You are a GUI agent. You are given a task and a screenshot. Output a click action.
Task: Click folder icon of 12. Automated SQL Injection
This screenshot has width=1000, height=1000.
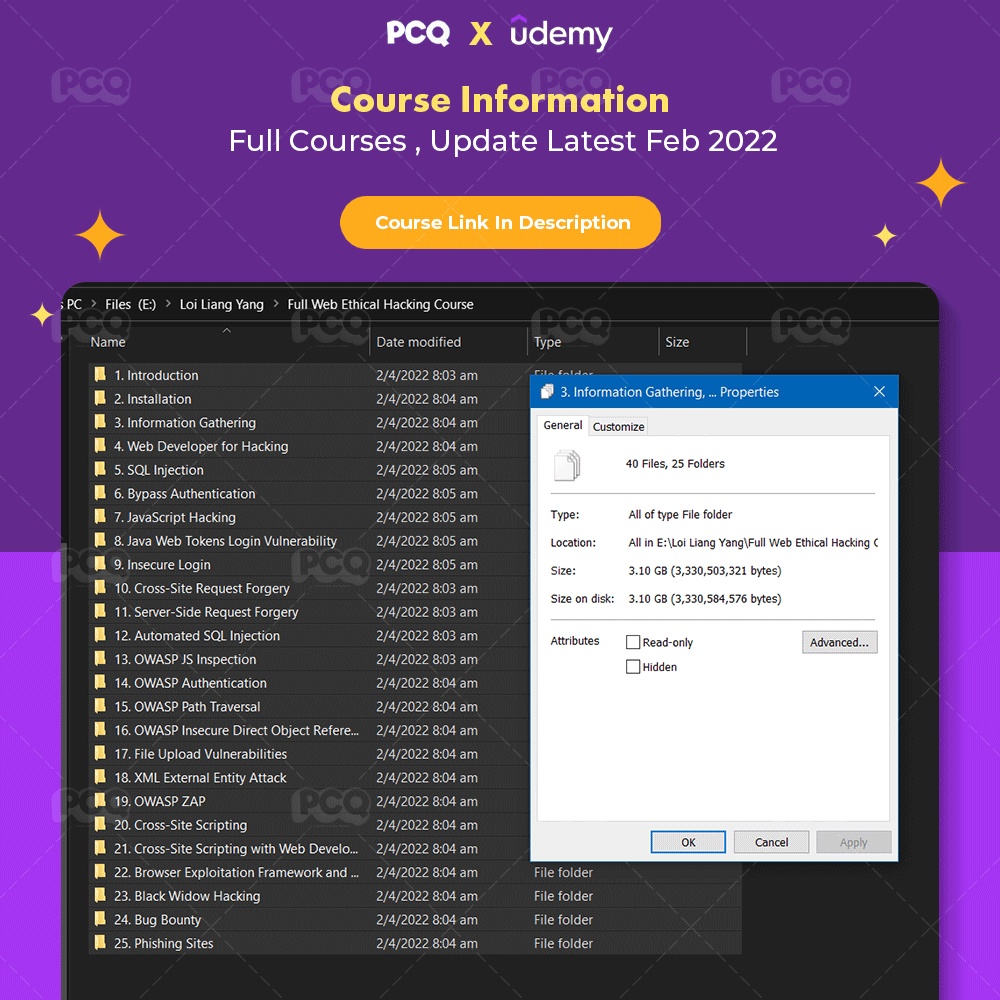tap(100, 635)
